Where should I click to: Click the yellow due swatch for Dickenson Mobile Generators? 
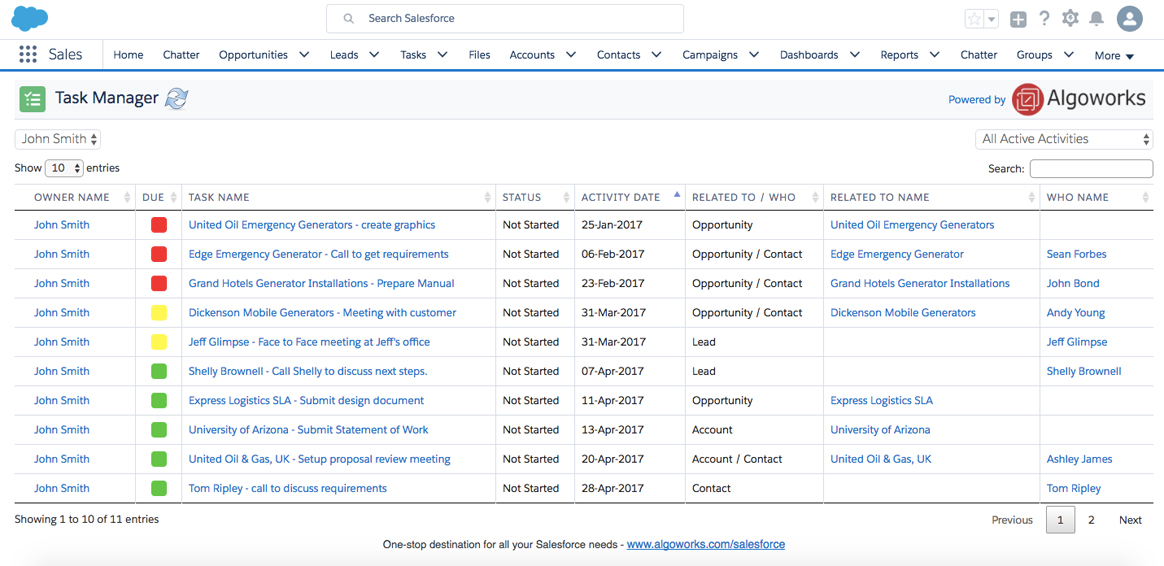pyautogui.click(x=159, y=313)
